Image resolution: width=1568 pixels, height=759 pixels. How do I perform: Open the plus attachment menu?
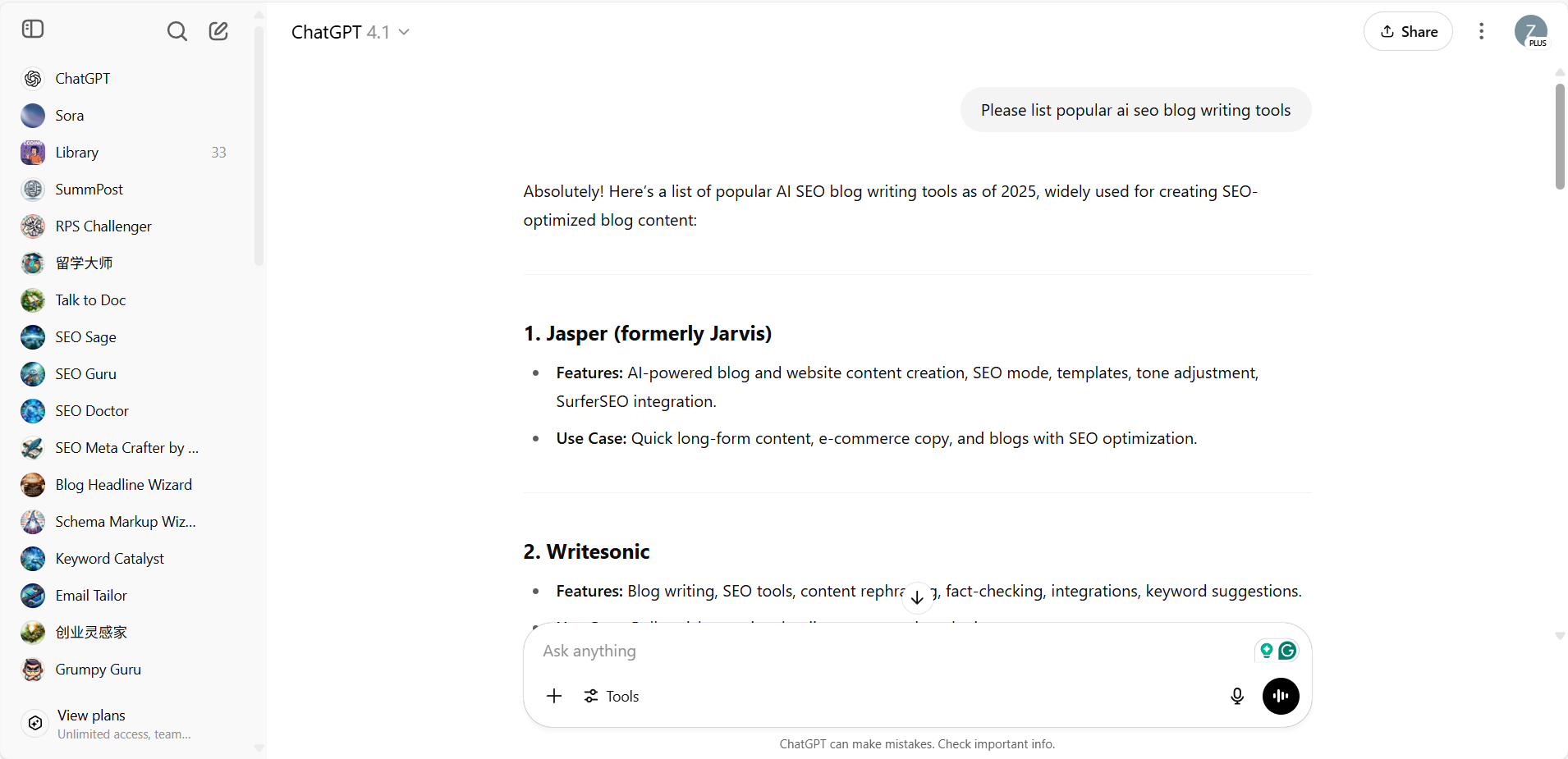pos(554,697)
